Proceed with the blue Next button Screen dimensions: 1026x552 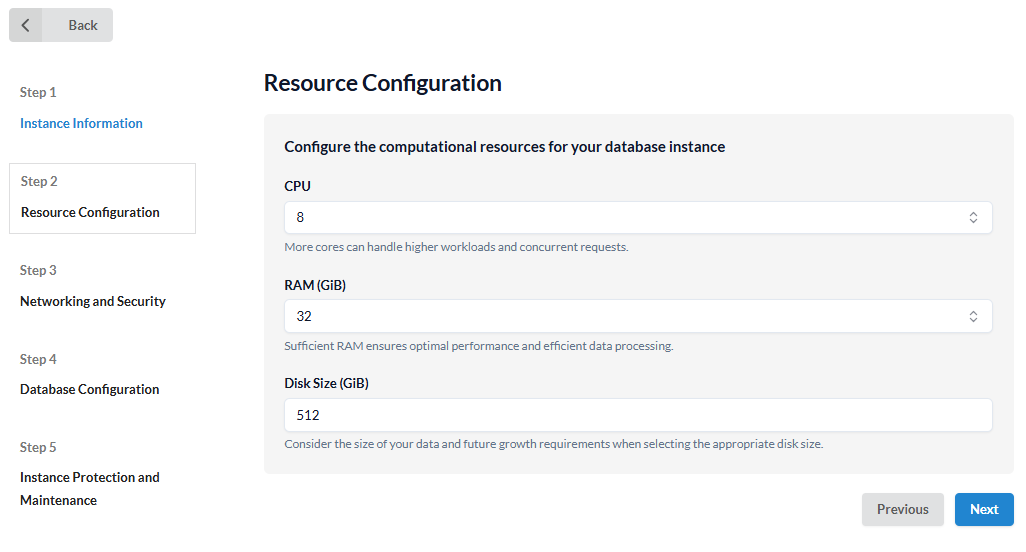(984, 509)
